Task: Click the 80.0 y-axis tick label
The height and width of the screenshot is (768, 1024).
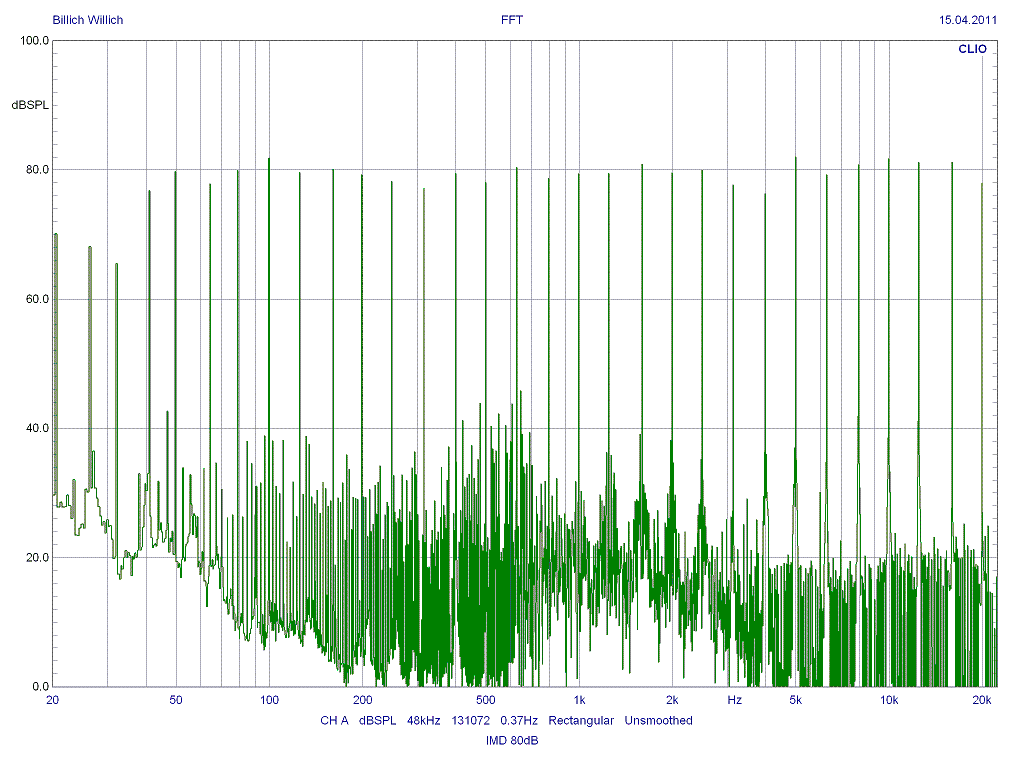Action: pos(37,170)
